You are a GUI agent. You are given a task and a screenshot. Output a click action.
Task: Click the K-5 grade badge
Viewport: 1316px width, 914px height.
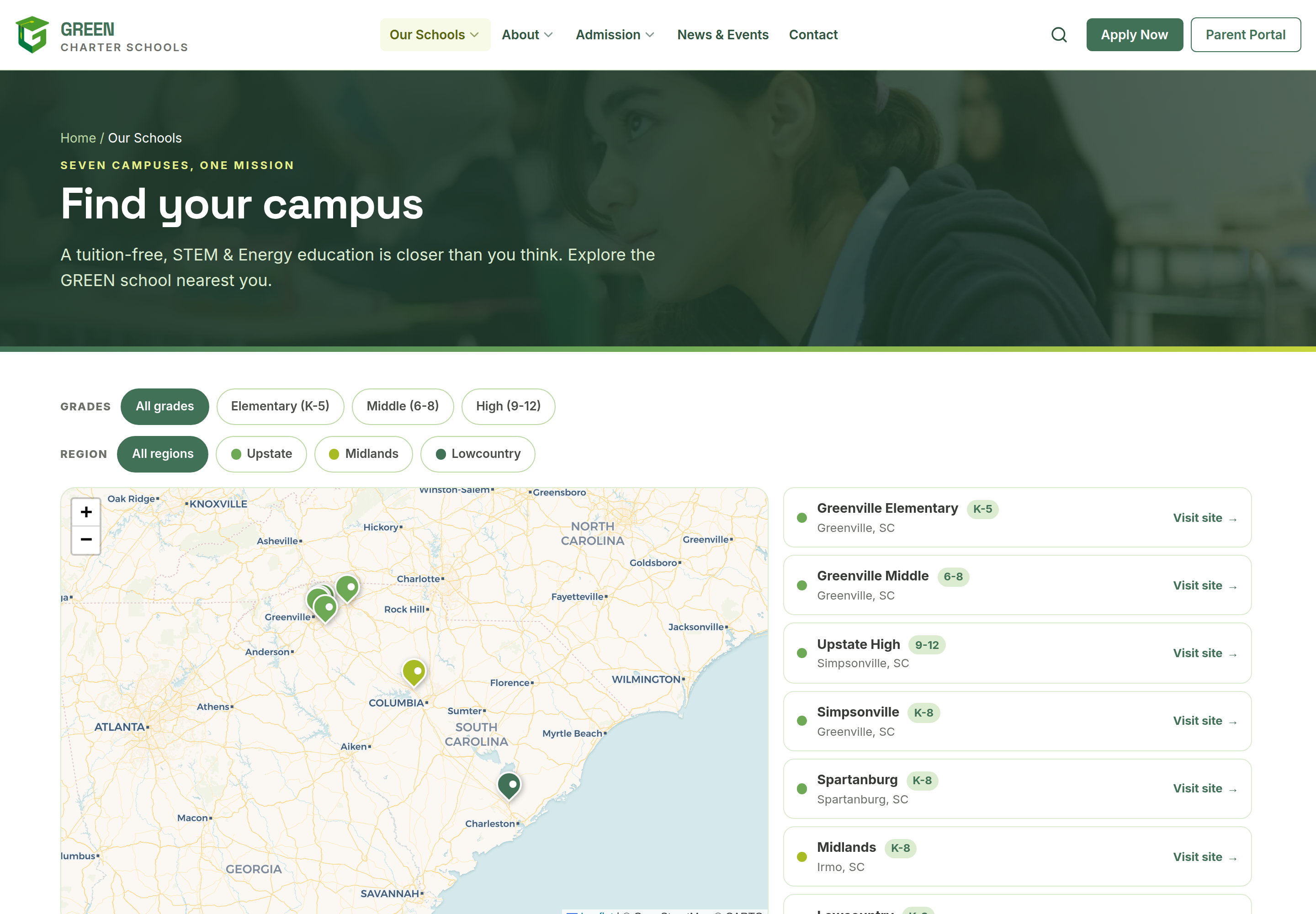pos(982,509)
